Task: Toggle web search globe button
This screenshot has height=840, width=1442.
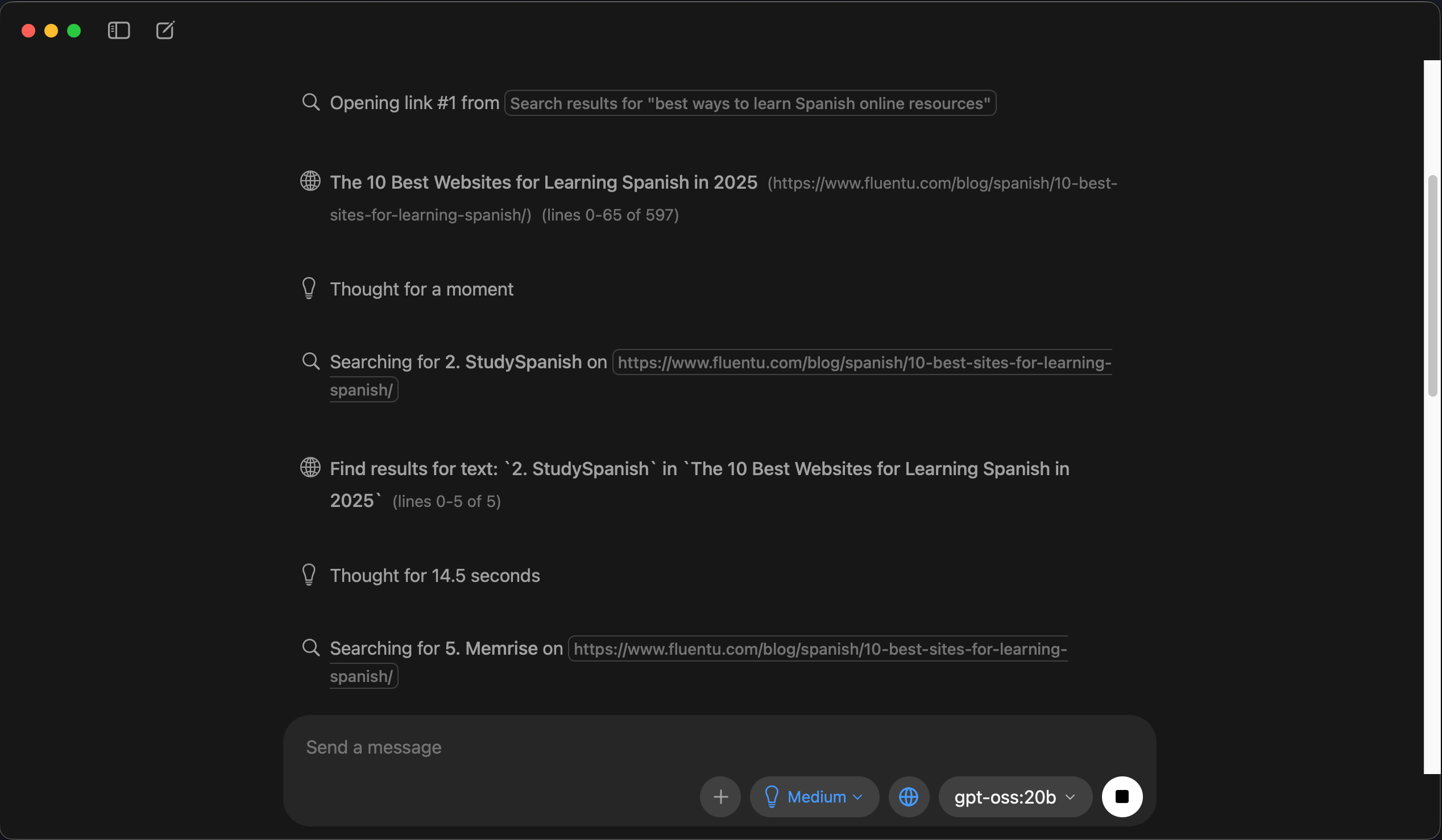Action: [908, 797]
